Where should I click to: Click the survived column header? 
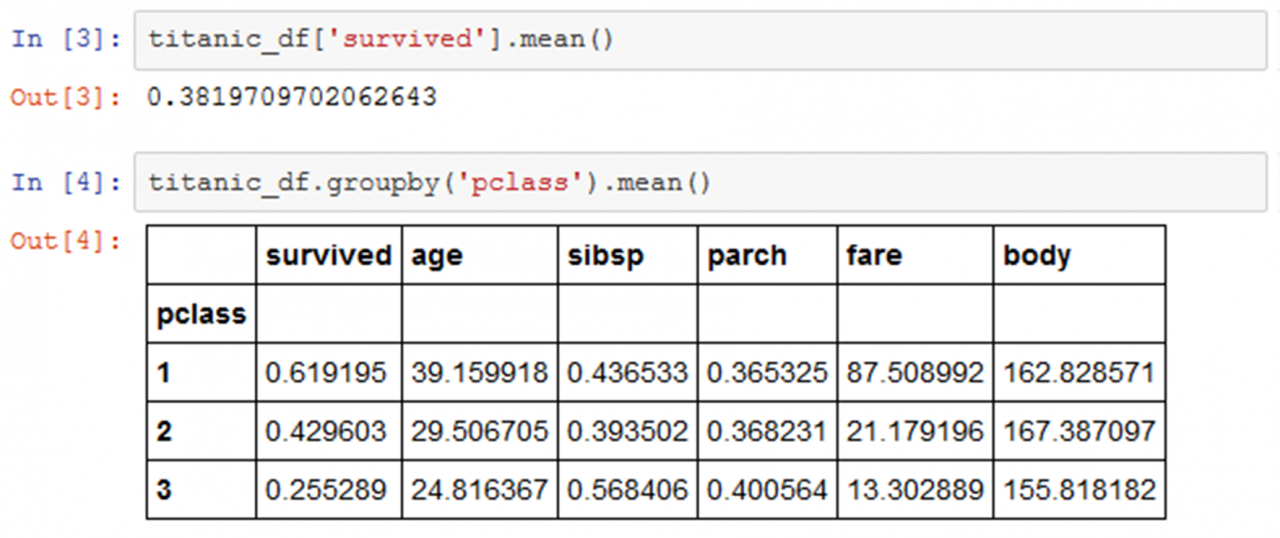point(328,255)
